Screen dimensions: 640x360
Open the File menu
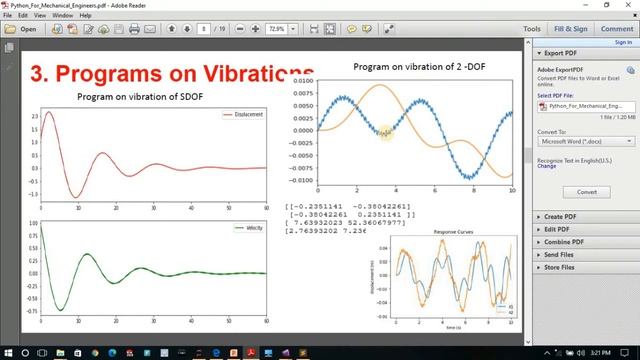pos(7,16)
